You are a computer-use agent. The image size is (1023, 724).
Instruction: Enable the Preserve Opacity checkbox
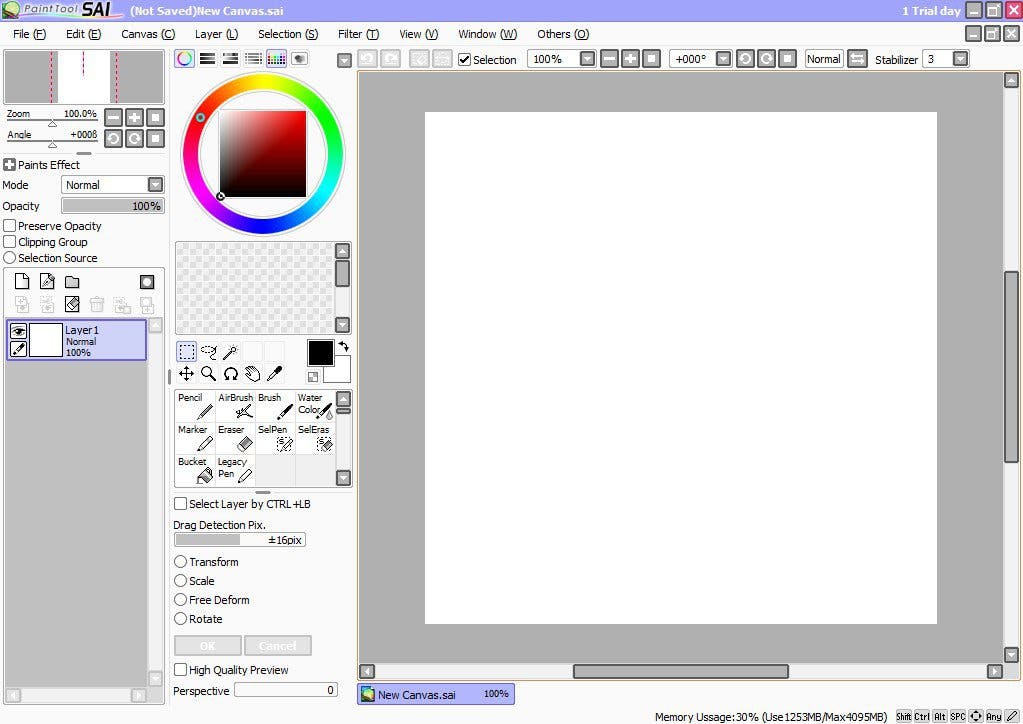click(x=8, y=226)
